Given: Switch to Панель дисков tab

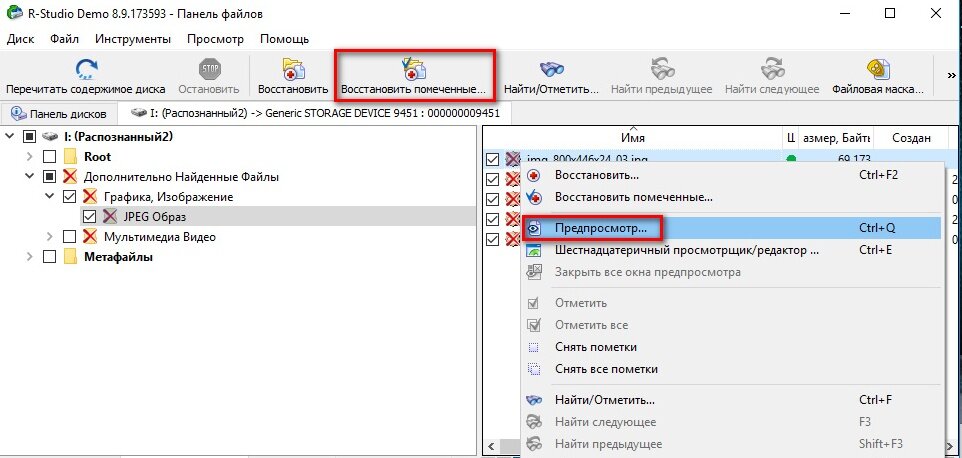Looking at the screenshot, I should click(x=59, y=114).
